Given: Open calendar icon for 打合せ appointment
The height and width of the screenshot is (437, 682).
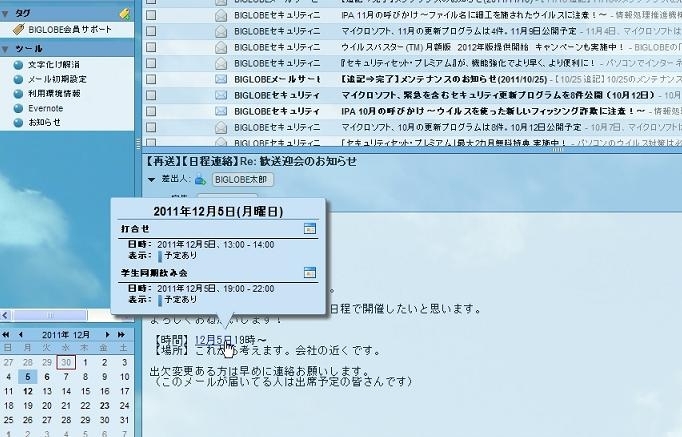Looking at the screenshot, I should pyautogui.click(x=310, y=228).
